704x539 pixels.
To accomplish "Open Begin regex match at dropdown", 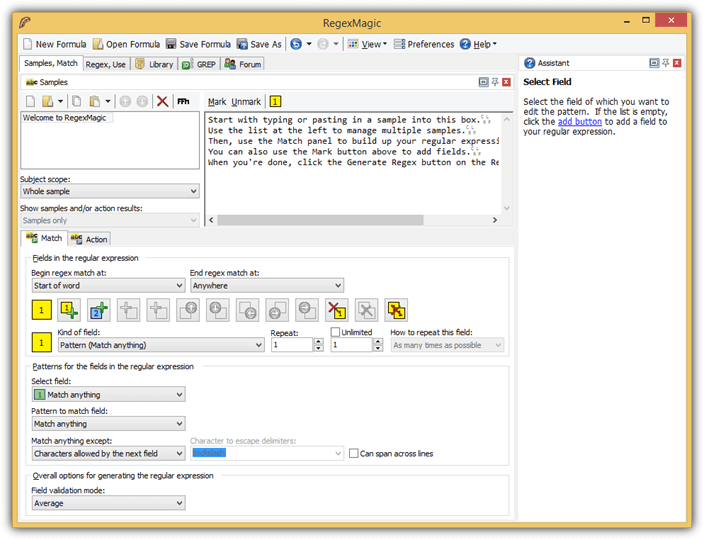I will [x=108, y=286].
